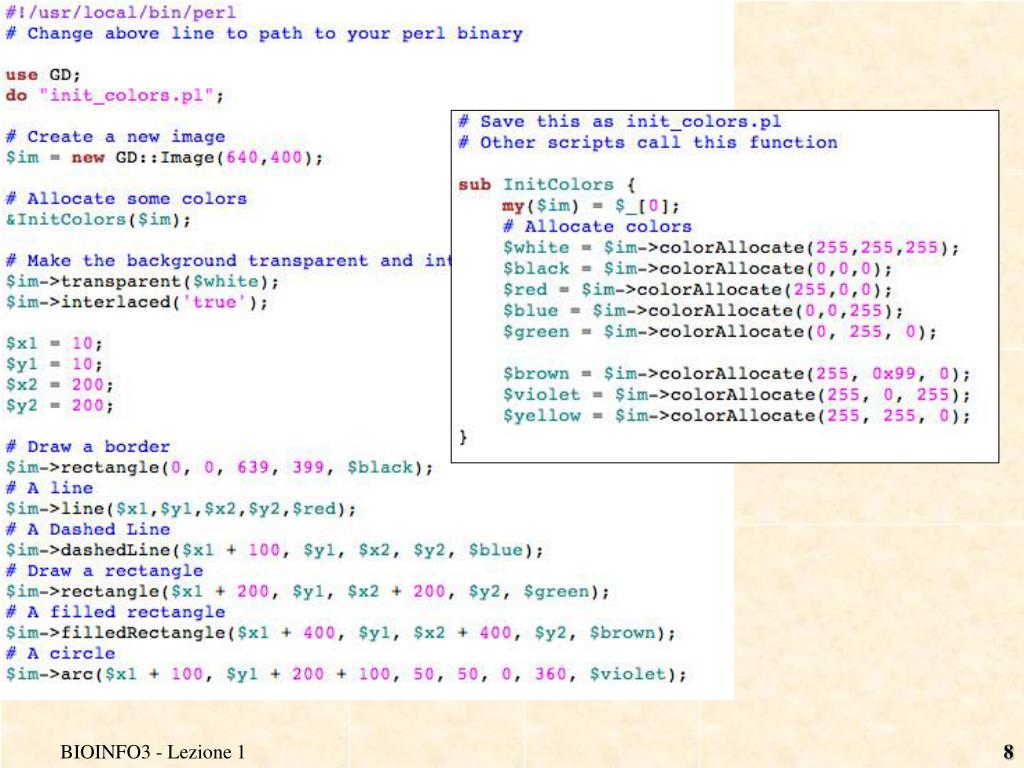Click the rectangle statement ending in '$green'
Screen dimensions: 1024x768
point(308,592)
